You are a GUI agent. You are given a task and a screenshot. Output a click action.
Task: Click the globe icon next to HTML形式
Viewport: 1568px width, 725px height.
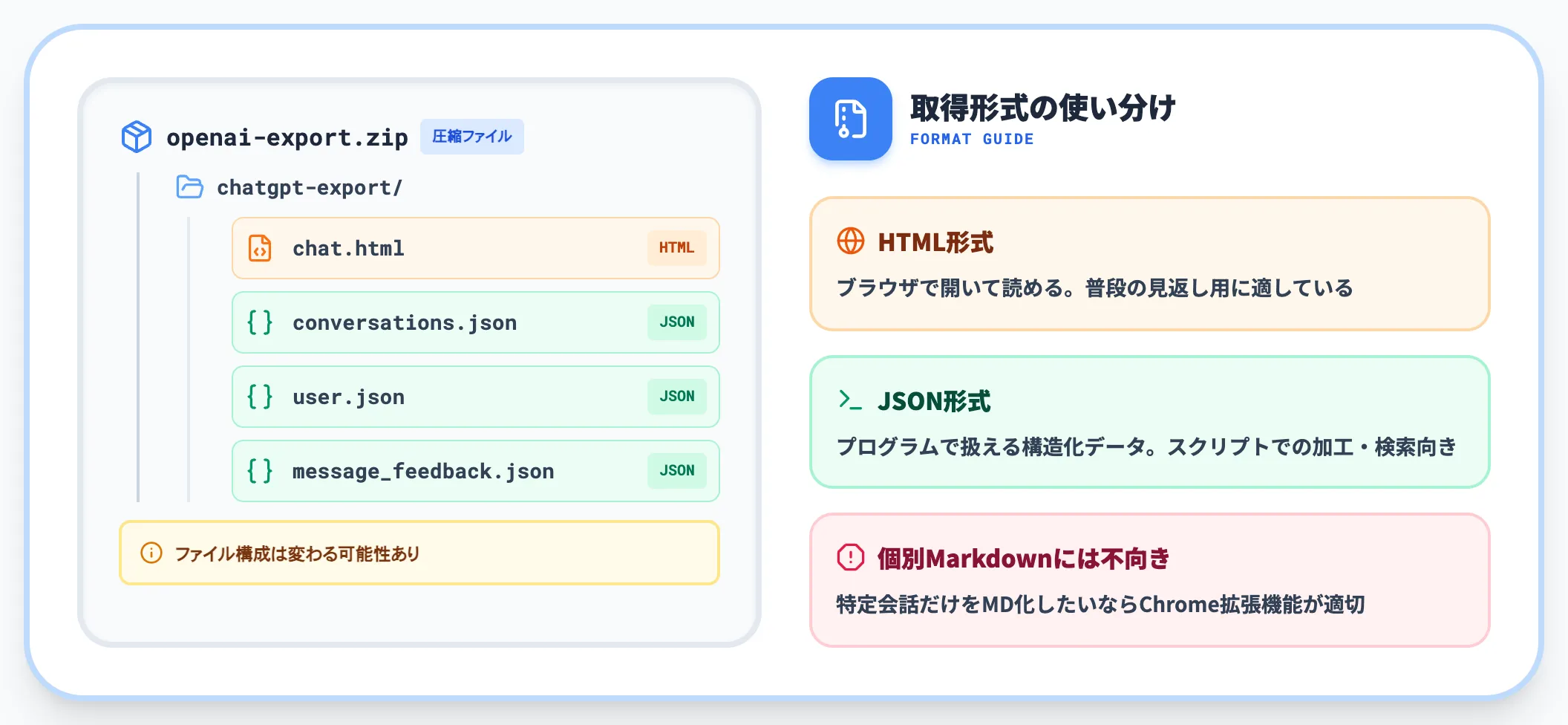(x=851, y=241)
